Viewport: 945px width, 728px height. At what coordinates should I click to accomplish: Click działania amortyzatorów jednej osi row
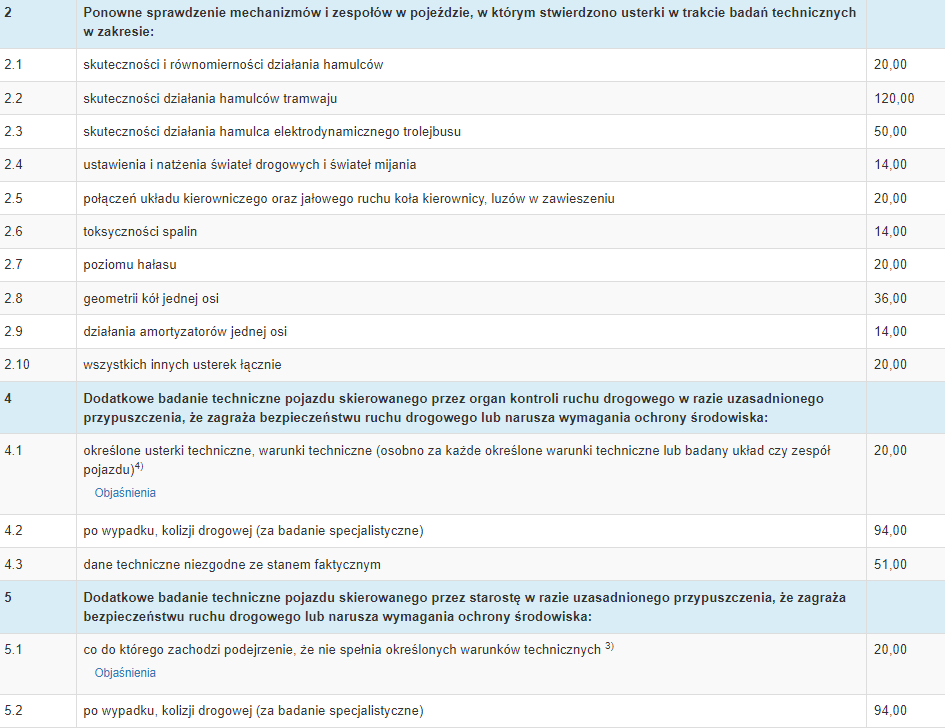tap(185, 331)
